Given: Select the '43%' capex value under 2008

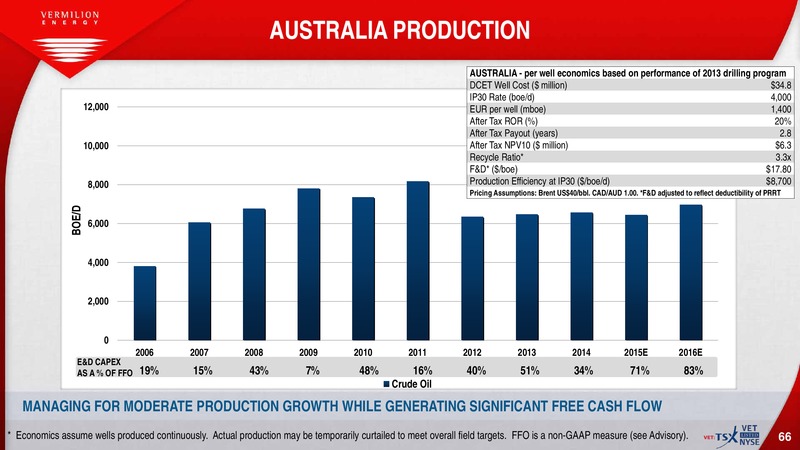Looking at the screenshot, I should [259, 371].
